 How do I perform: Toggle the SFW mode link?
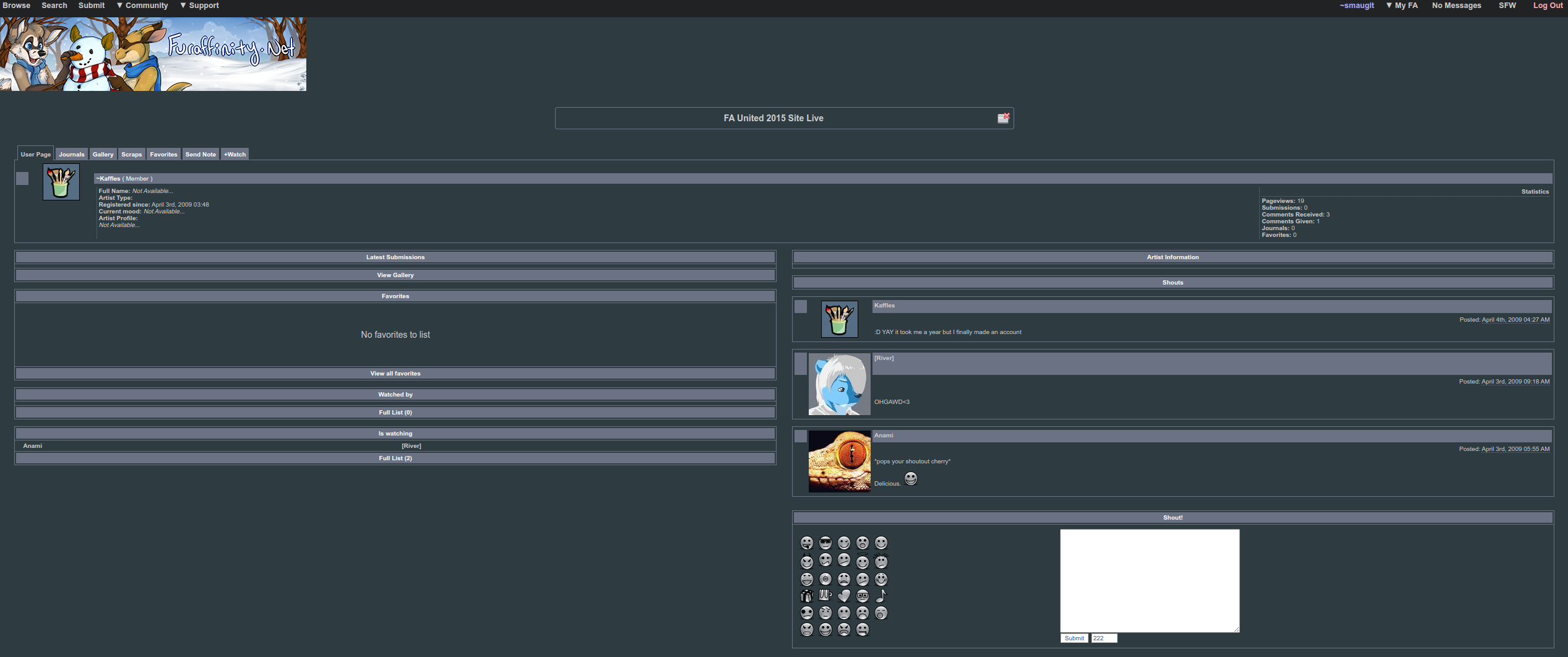(1507, 6)
